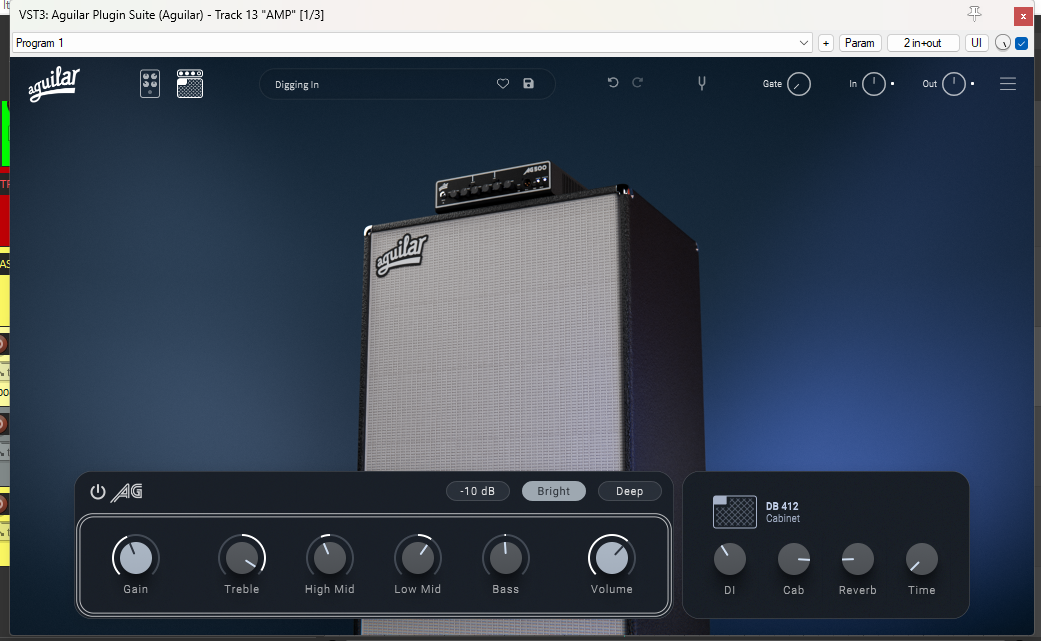Toggle the plugin bypass checkbox
Image resolution: width=1041 pixels, height=641 pixels.
pos(1022,43)
